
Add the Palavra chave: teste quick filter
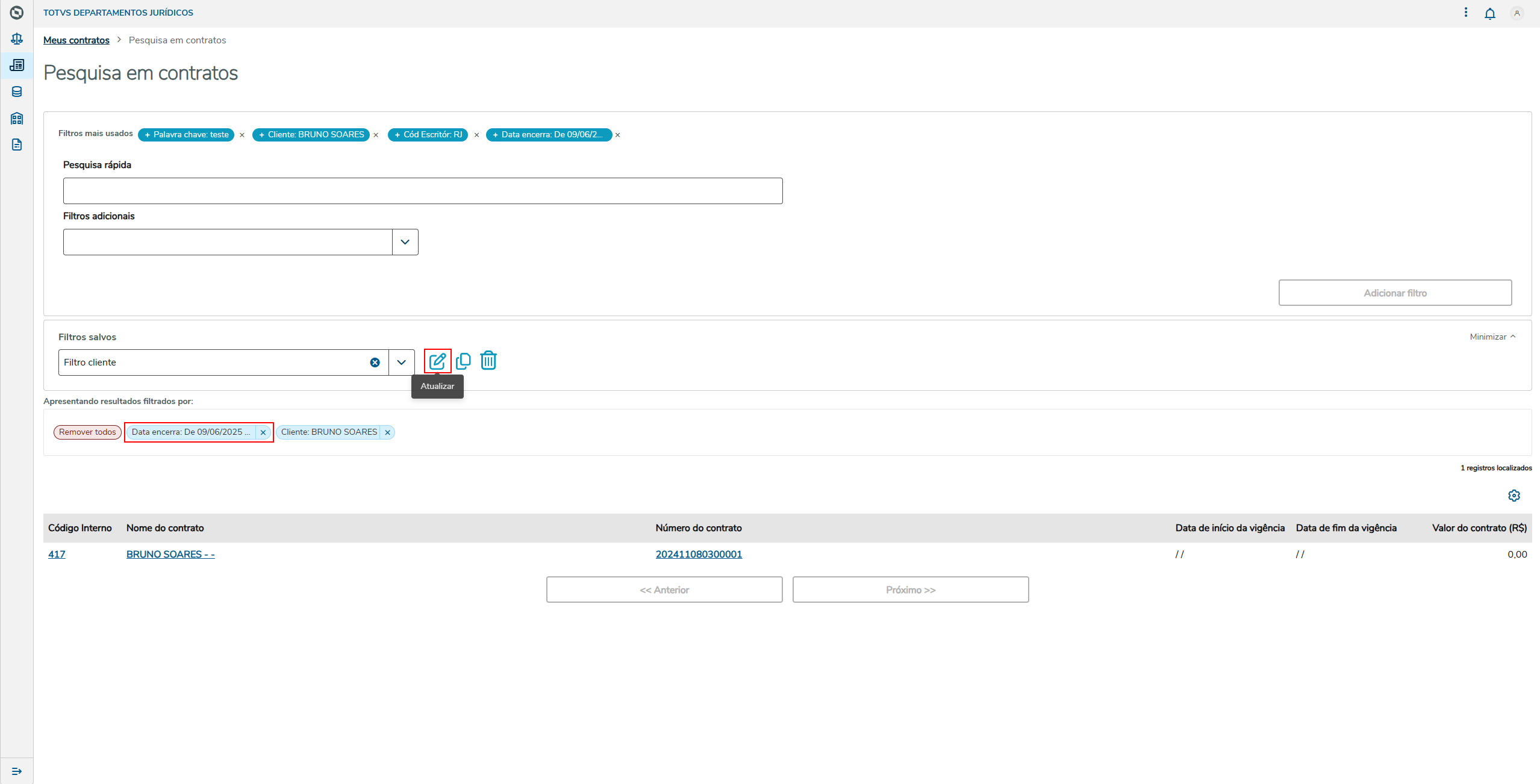point(186,135)
